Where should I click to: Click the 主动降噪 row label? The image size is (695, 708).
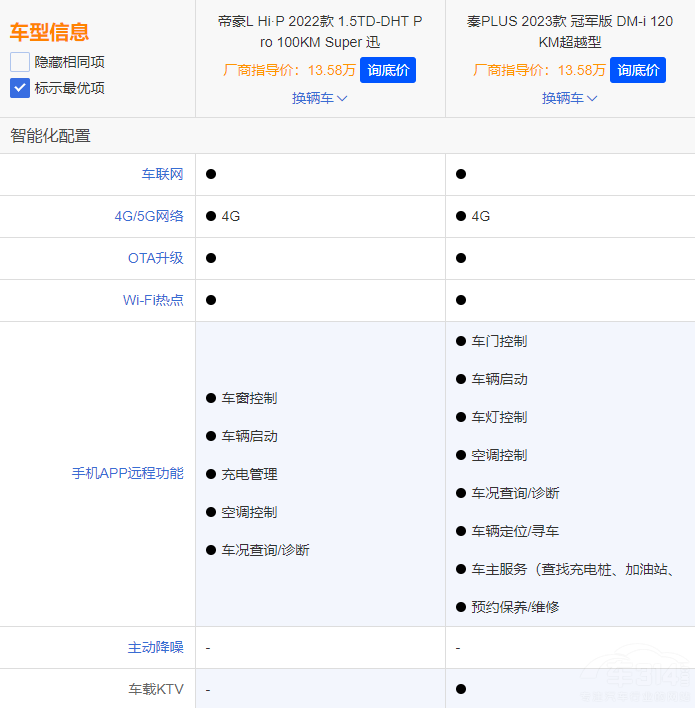(x=155, y=648)
